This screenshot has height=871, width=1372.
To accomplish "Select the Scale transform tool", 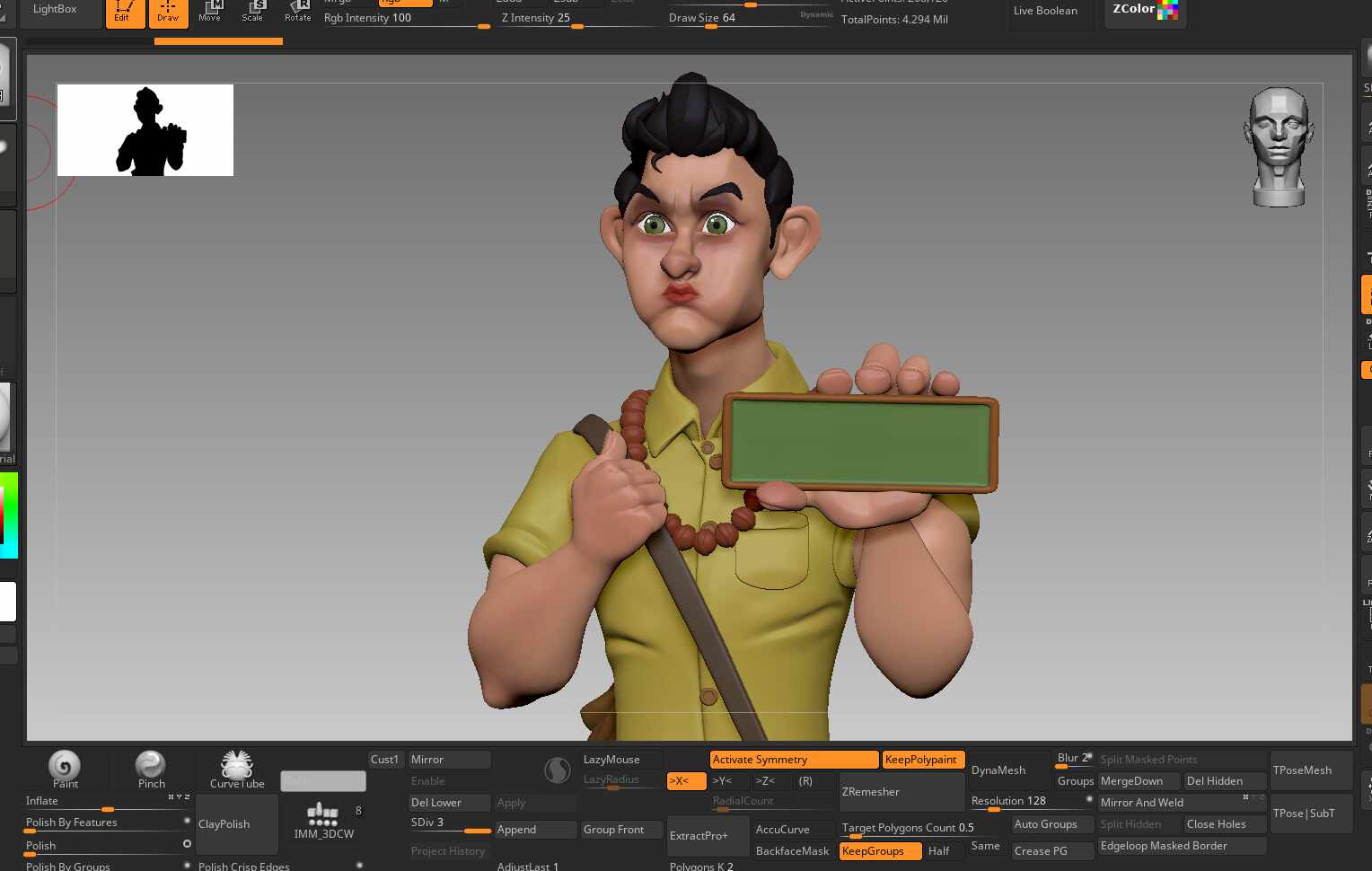I will pos(253,12).
